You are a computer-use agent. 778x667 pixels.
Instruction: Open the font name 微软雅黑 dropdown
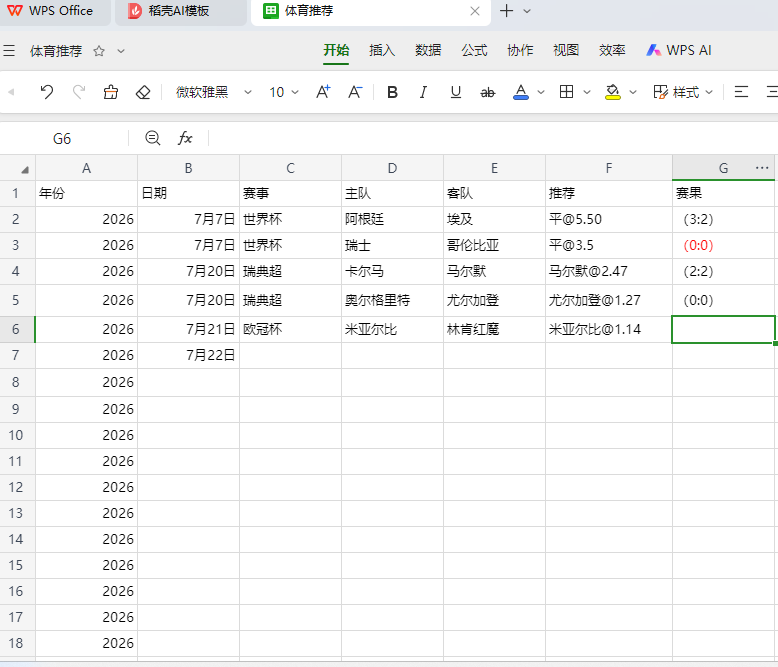point(214,92)
